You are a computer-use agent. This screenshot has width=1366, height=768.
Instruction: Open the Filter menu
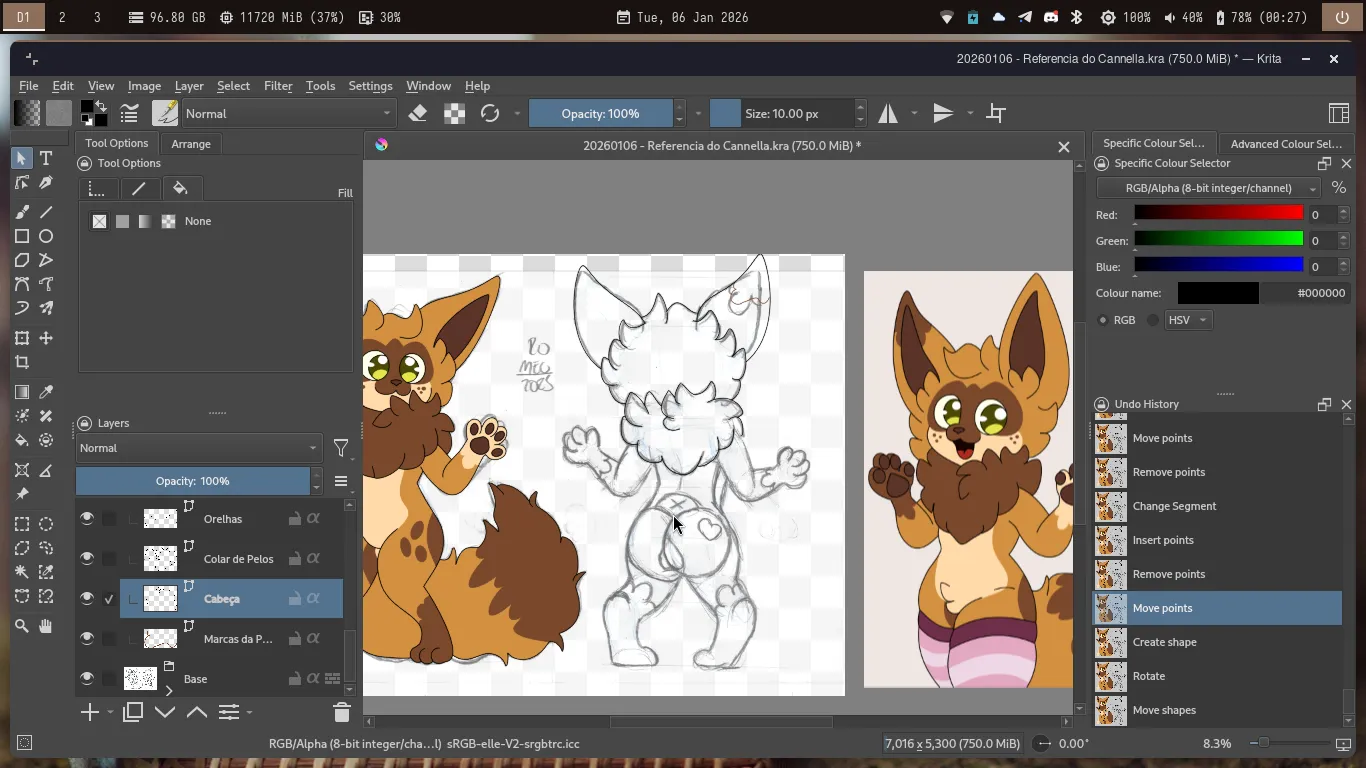(278, 86)
